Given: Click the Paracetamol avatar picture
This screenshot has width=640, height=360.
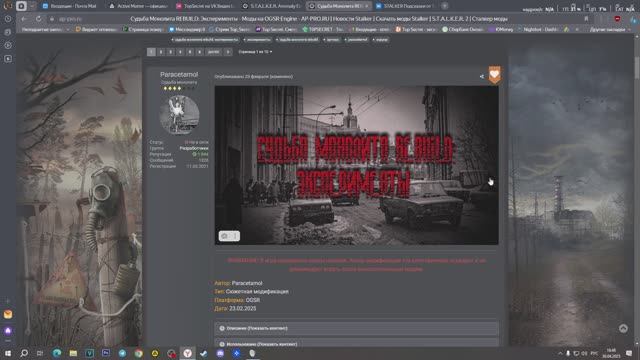Looking at the screenshot, I should click(179, 115).
